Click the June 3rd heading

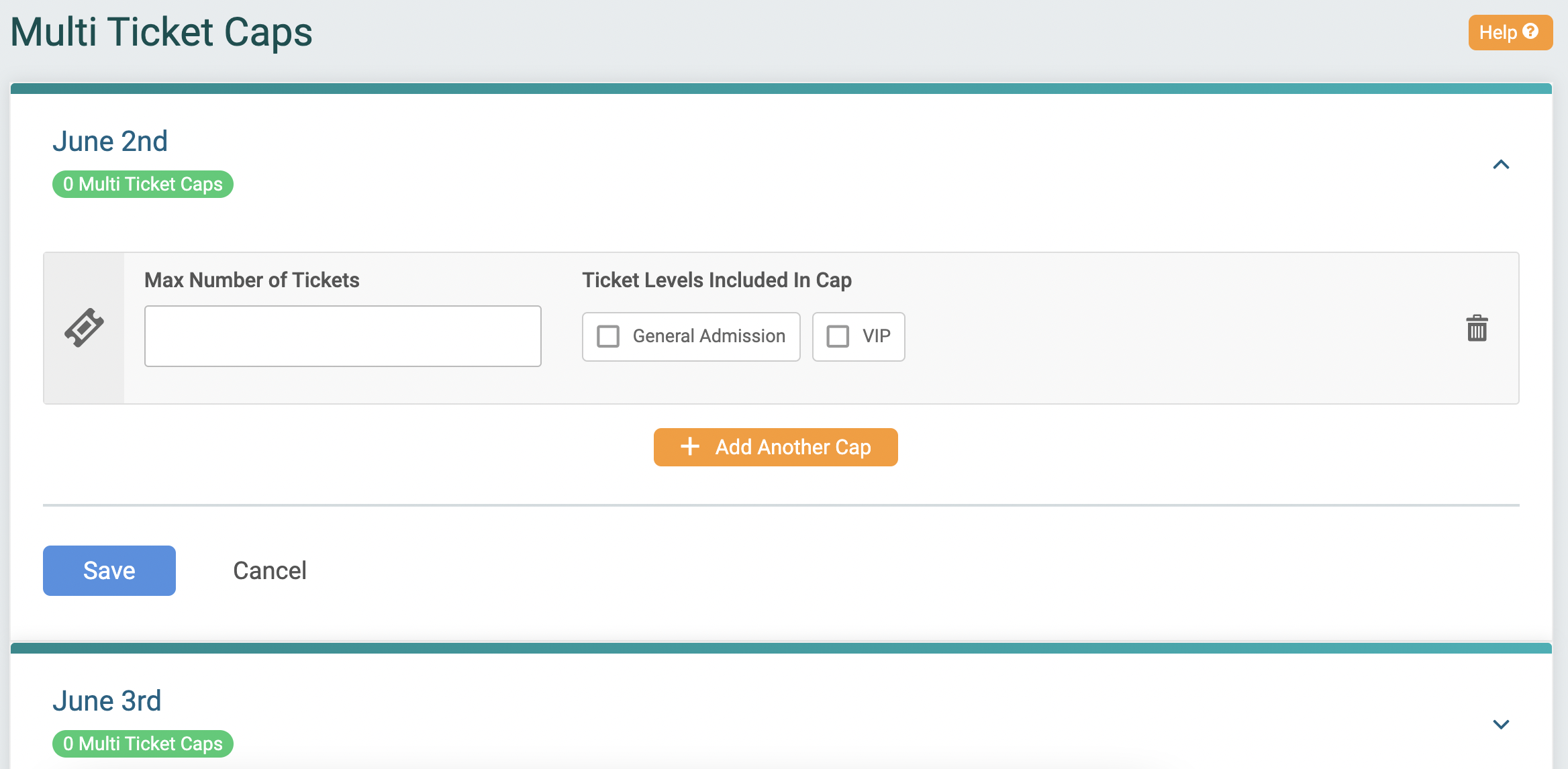(x=107, y=699)
